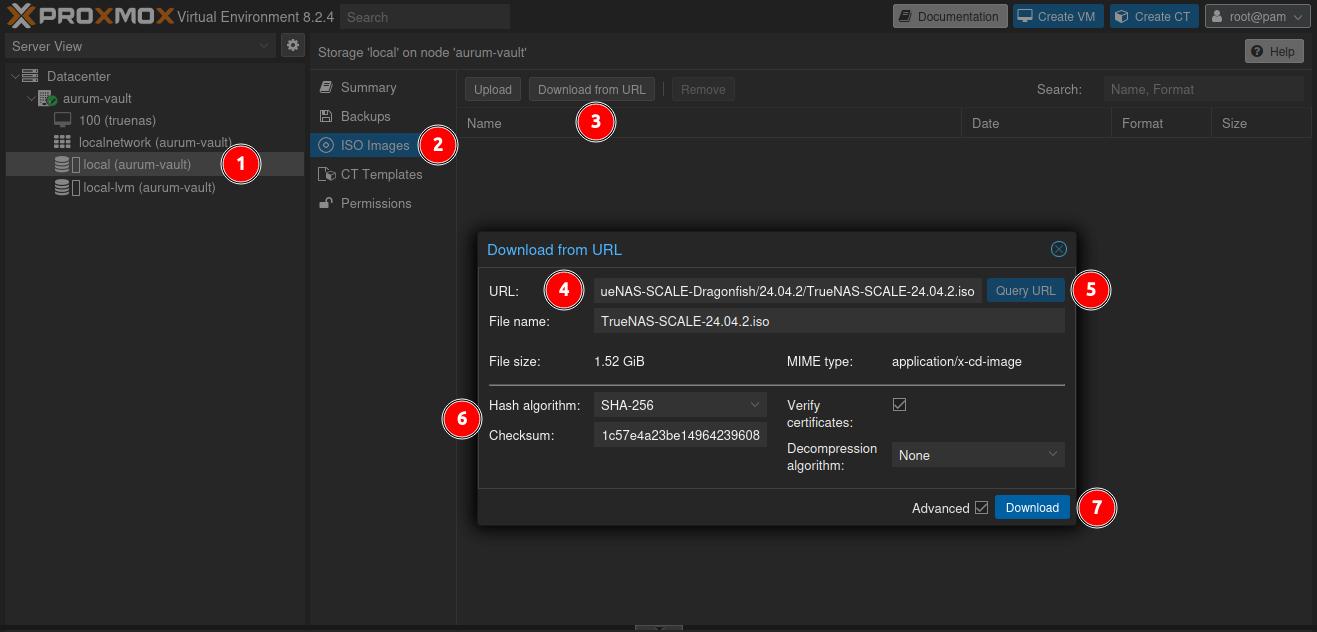Click the Create VM button
The image size is (1317, 632).
pos(1059,16)
